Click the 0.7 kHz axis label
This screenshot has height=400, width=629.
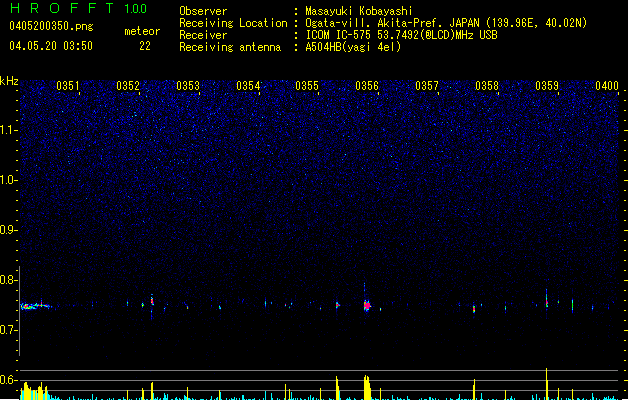point(9,330)
